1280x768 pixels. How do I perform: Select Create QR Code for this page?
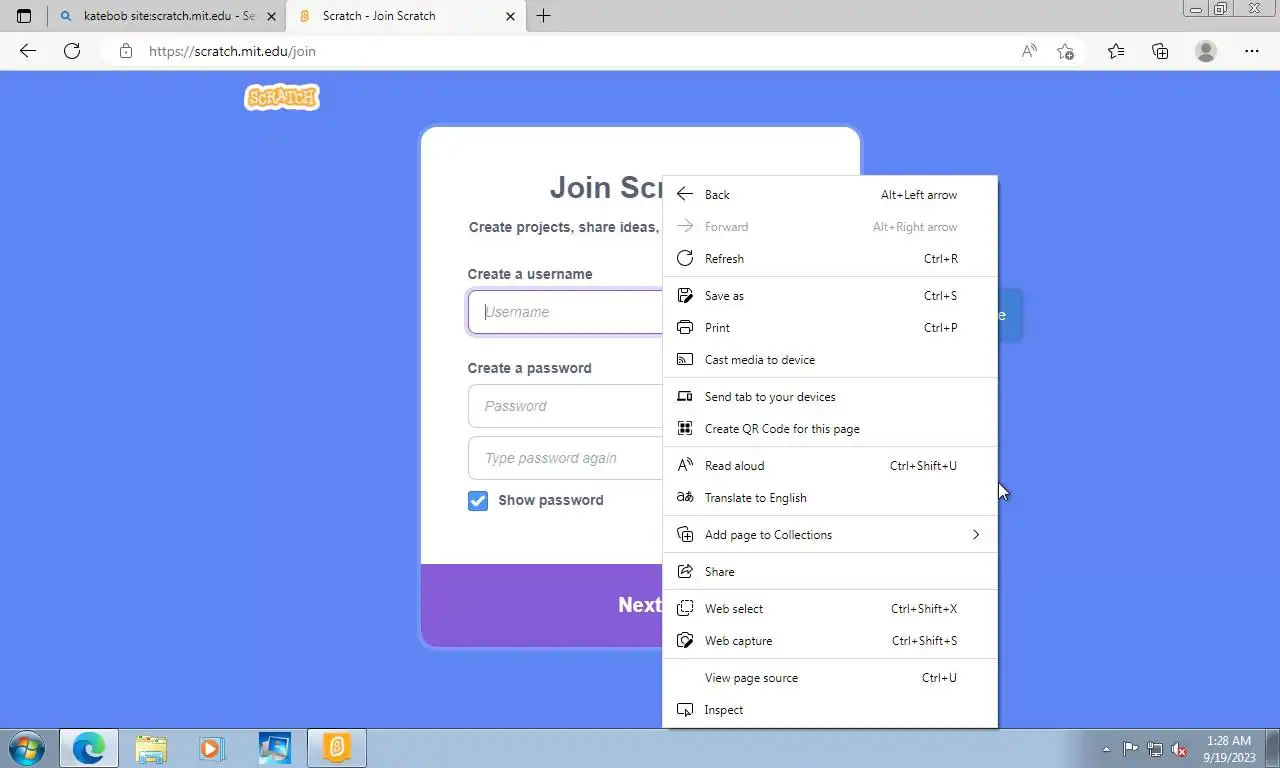pos(830,429)
